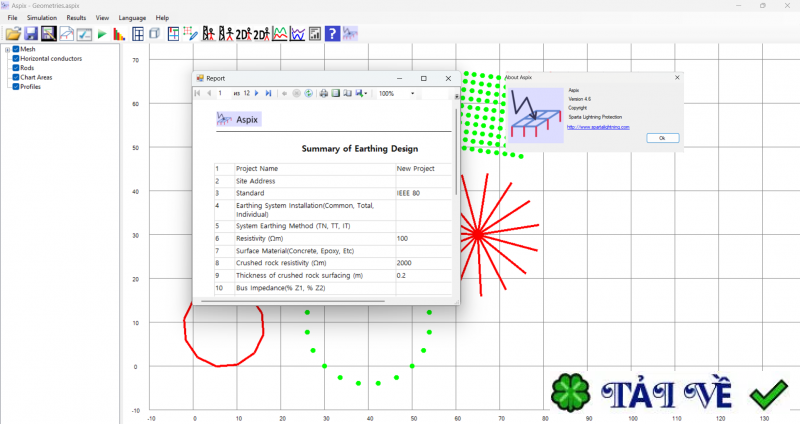Open the Simulation menu
This screenshot has width=800, height=424.
pos(42,18)
